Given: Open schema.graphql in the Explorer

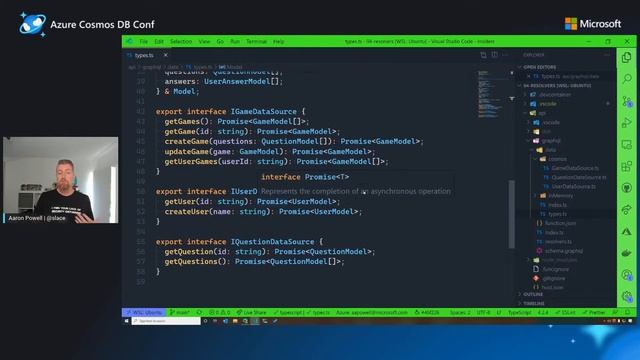Looking at the screenshot, I should click(x=564, y=251).
